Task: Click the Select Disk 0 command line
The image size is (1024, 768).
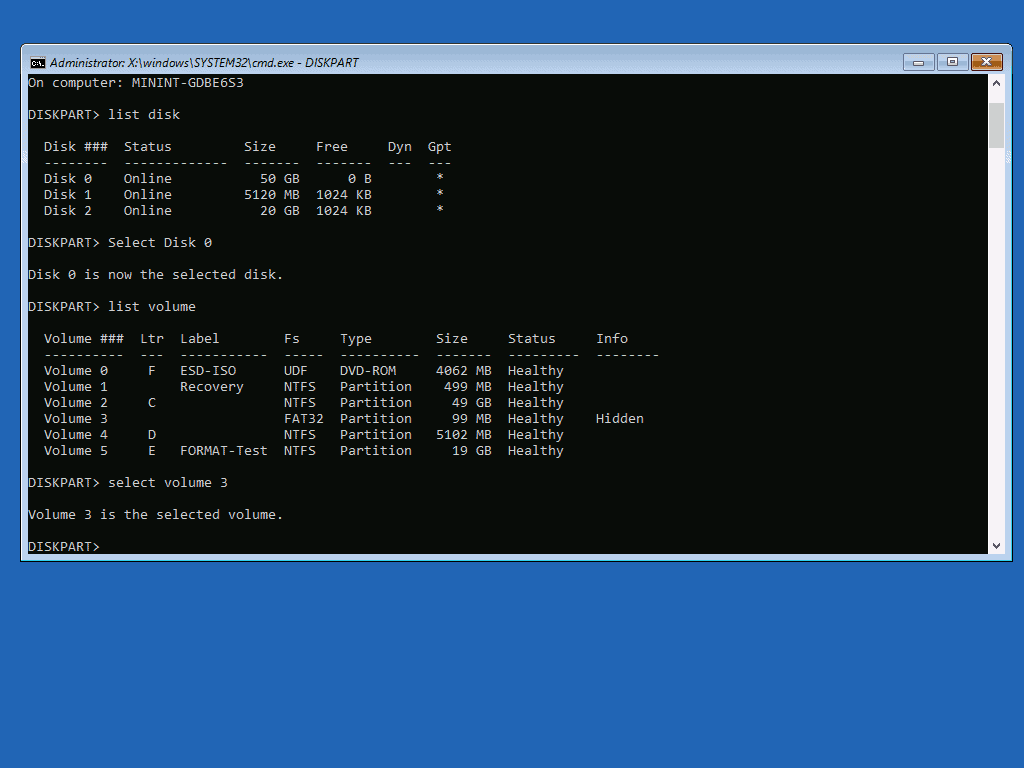Action: tap(157, 242)
